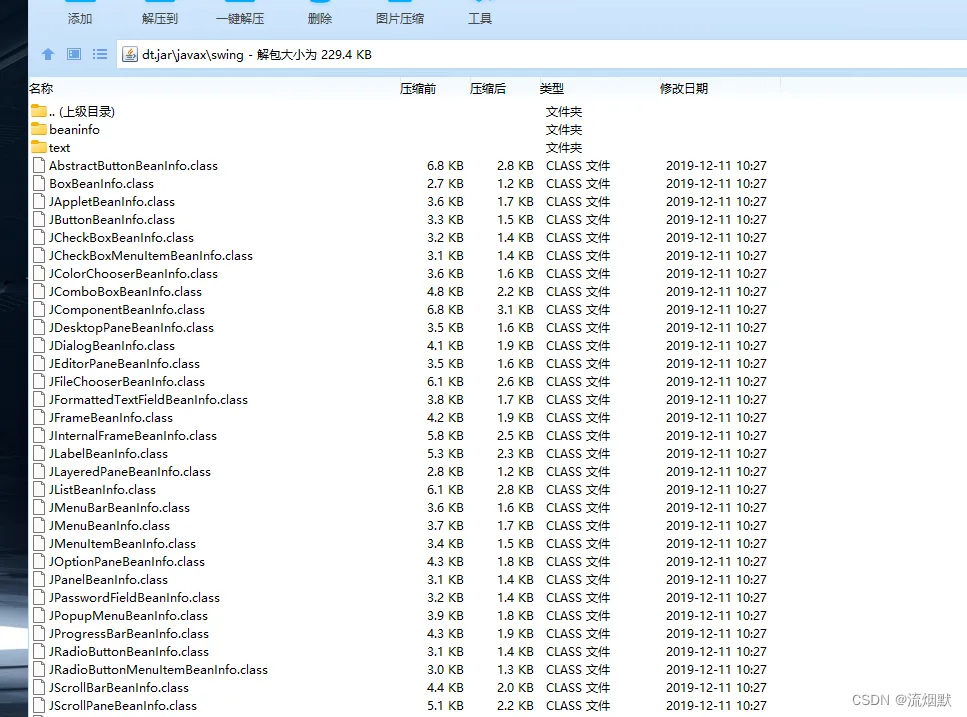The image size is (967, 717).
Task: Click the file icon of JButtonBeanInfo.class
Action: point(39,219)
